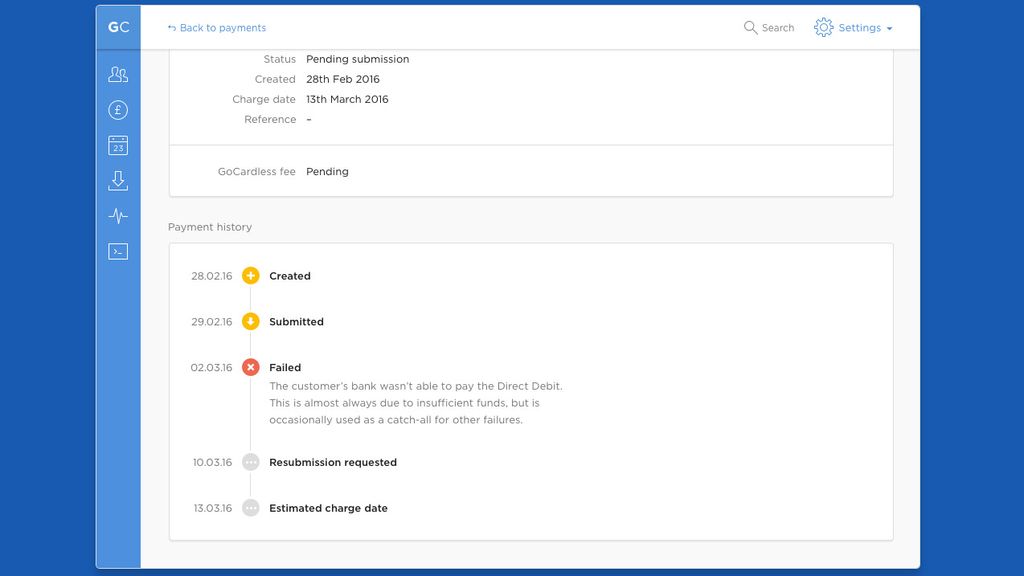Click the GC logo in the sidebar
Screen dimensions: 1024x576
pyautogui.click(x=118, y=28)
